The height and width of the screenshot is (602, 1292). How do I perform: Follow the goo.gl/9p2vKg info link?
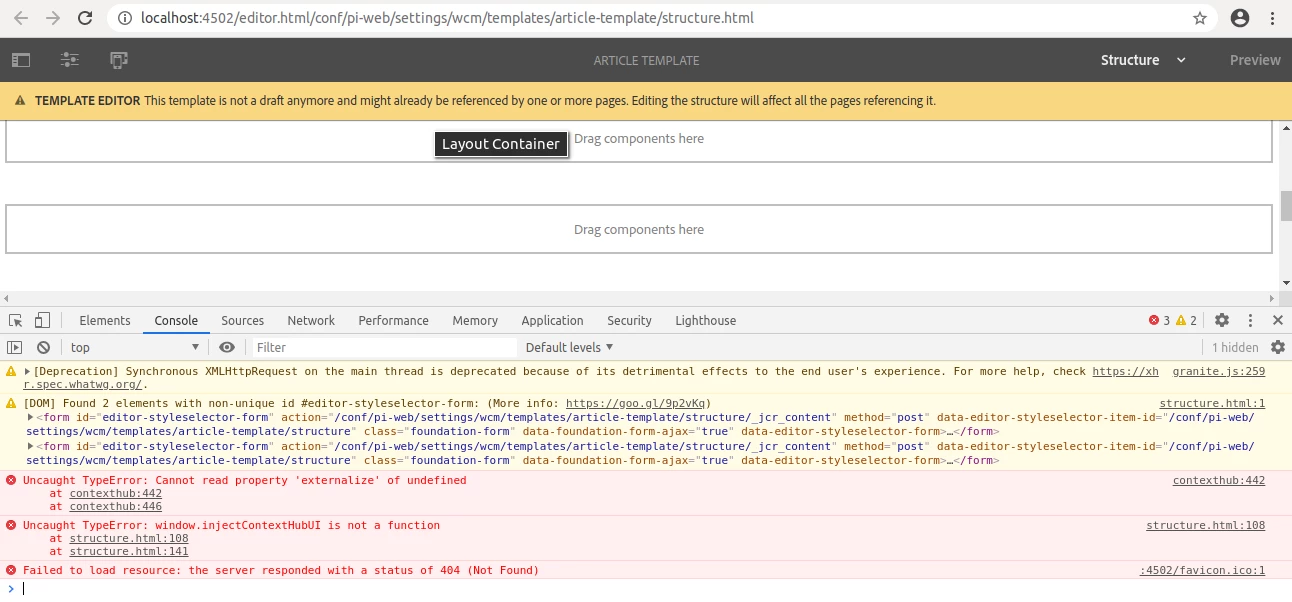[x=634, y=404]
